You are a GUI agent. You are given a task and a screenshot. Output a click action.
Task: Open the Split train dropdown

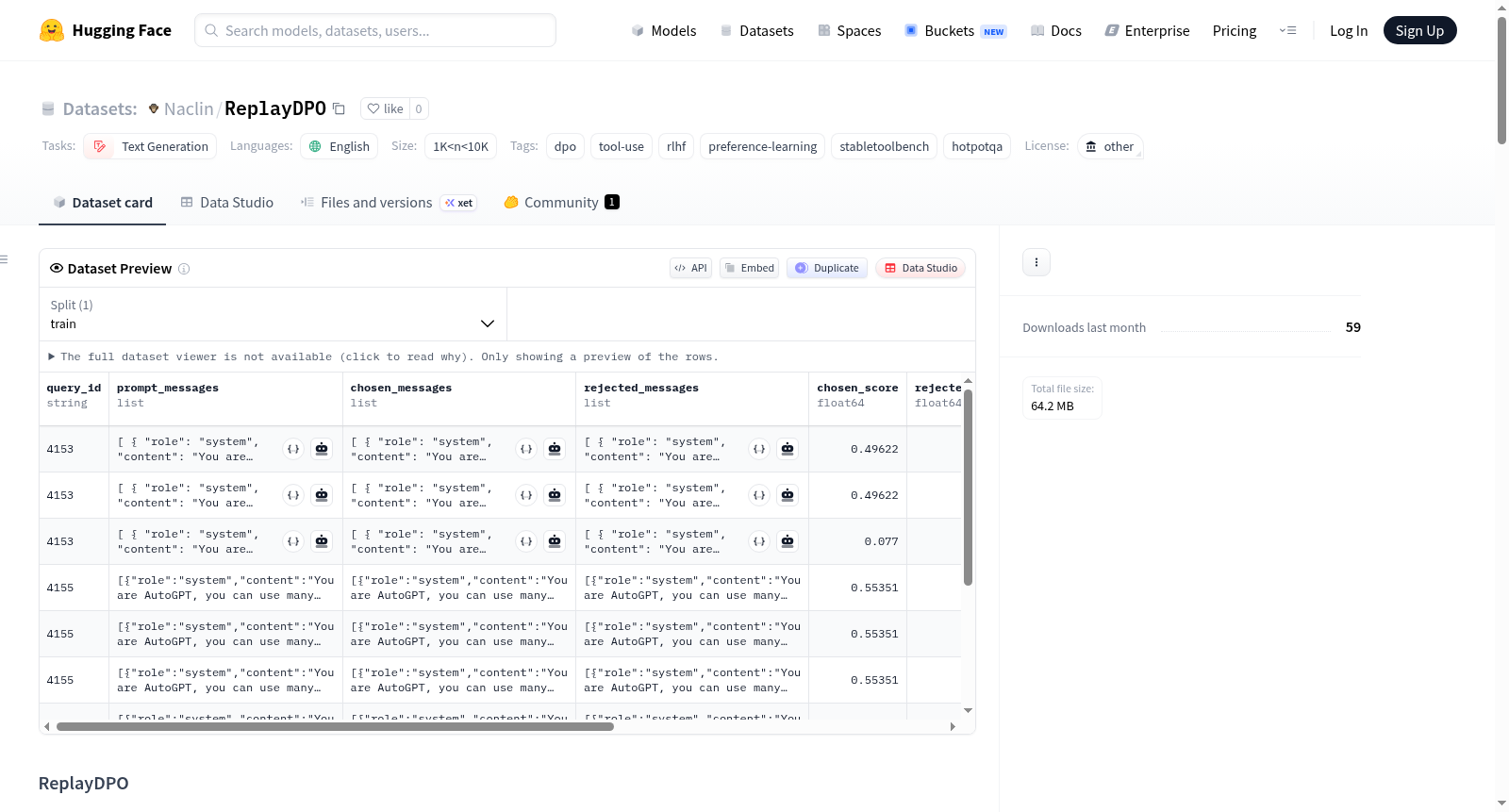(273, 314)
